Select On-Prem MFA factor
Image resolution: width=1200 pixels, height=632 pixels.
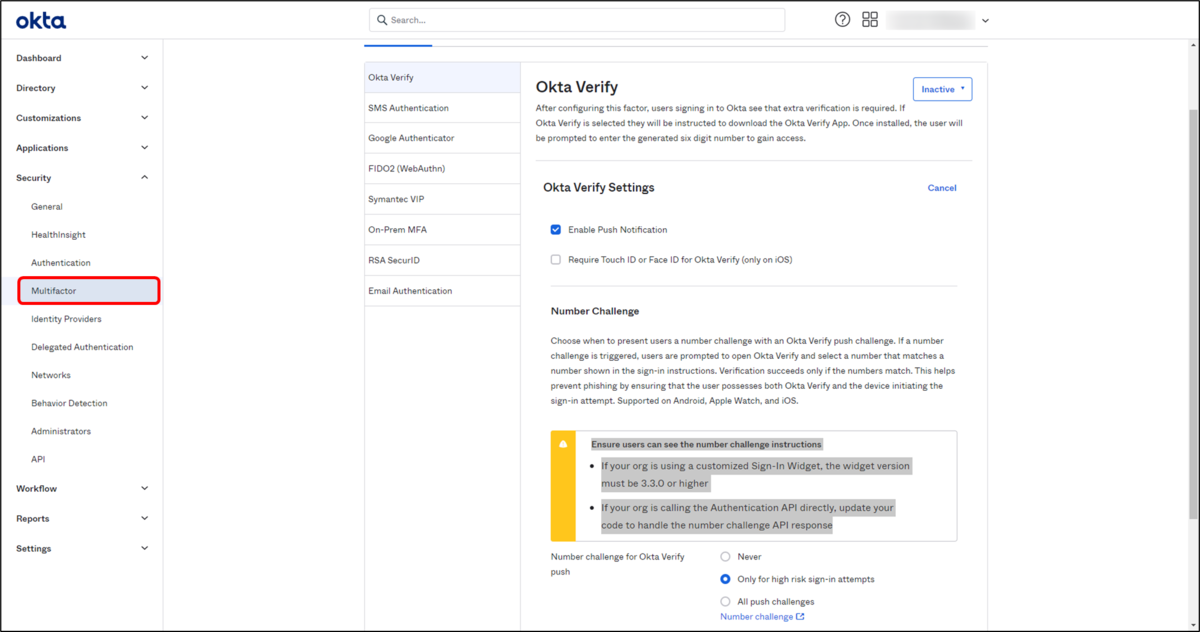442,230
